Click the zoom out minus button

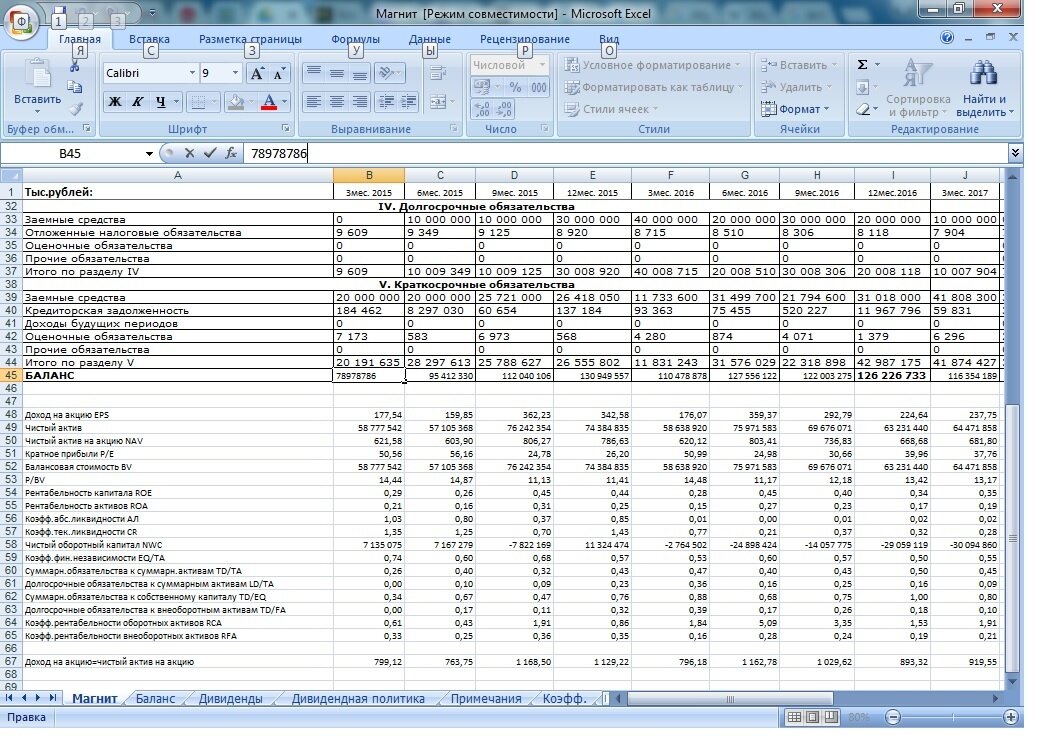coord(893,717)
